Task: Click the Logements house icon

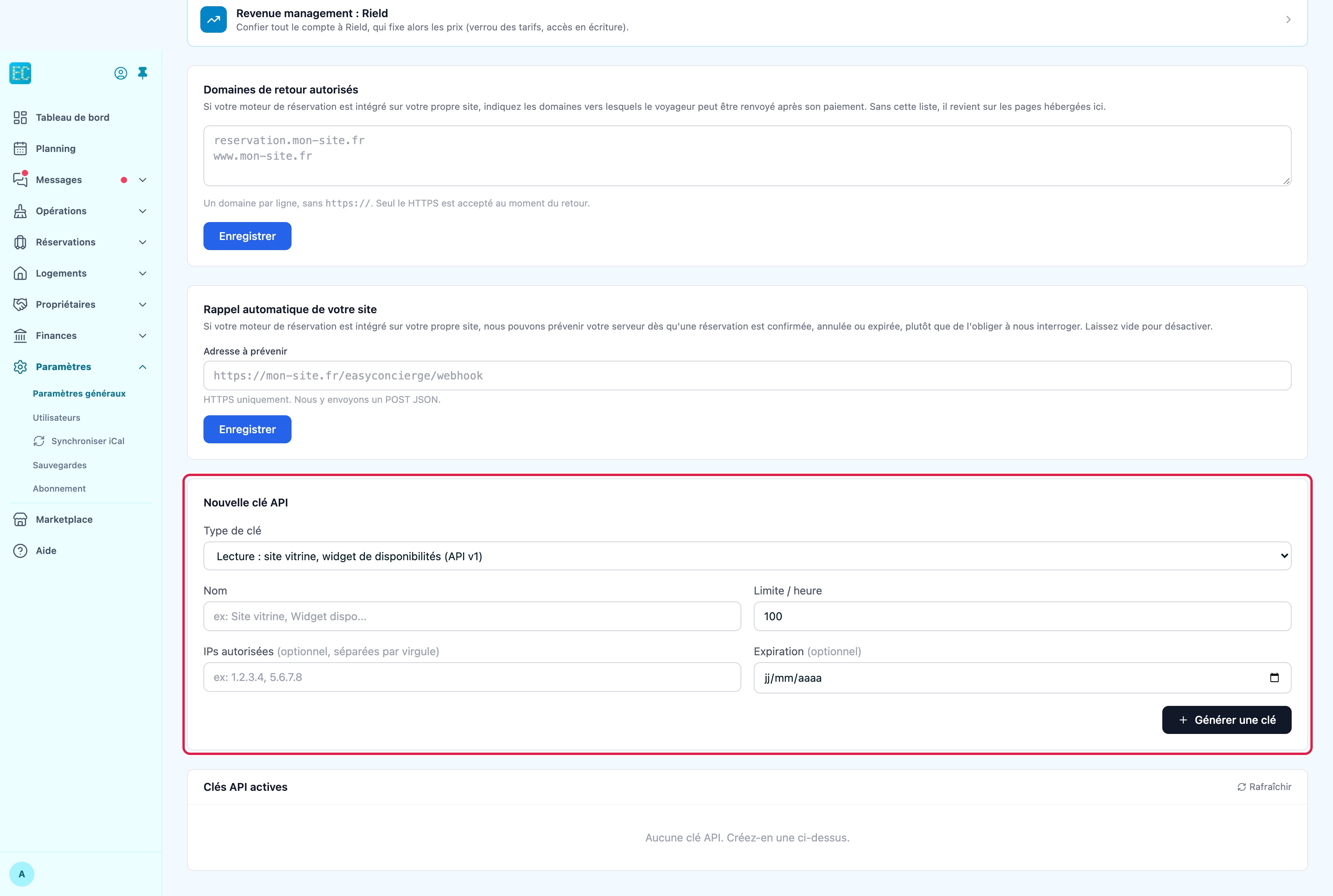Action: (20, 273)
